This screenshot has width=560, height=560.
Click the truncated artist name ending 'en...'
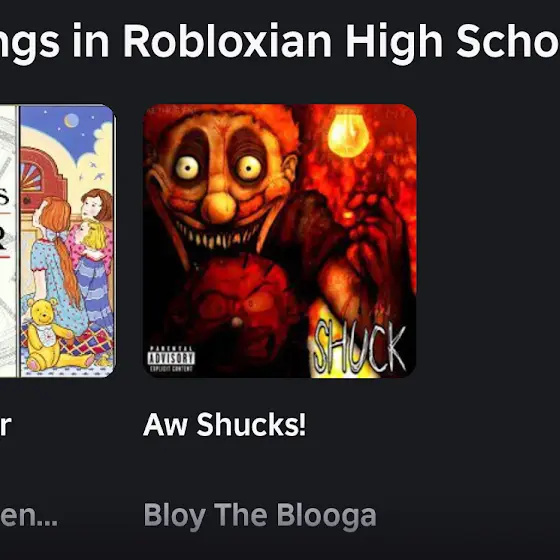click(29, 516)
